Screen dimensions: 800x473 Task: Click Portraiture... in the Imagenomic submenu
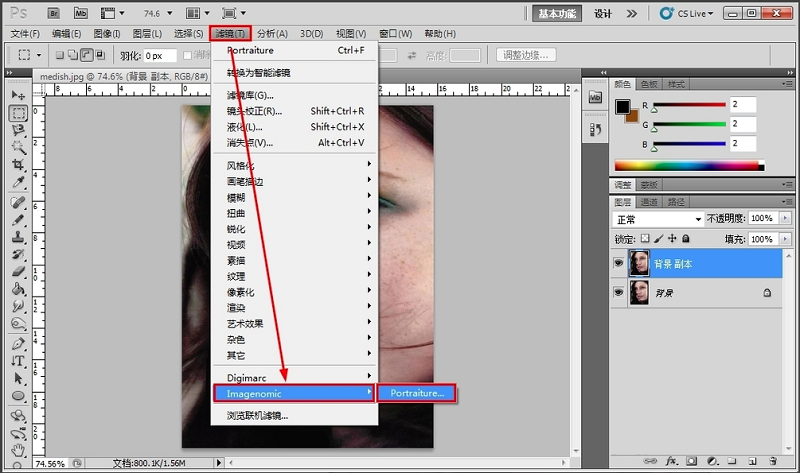pos(417,394)
